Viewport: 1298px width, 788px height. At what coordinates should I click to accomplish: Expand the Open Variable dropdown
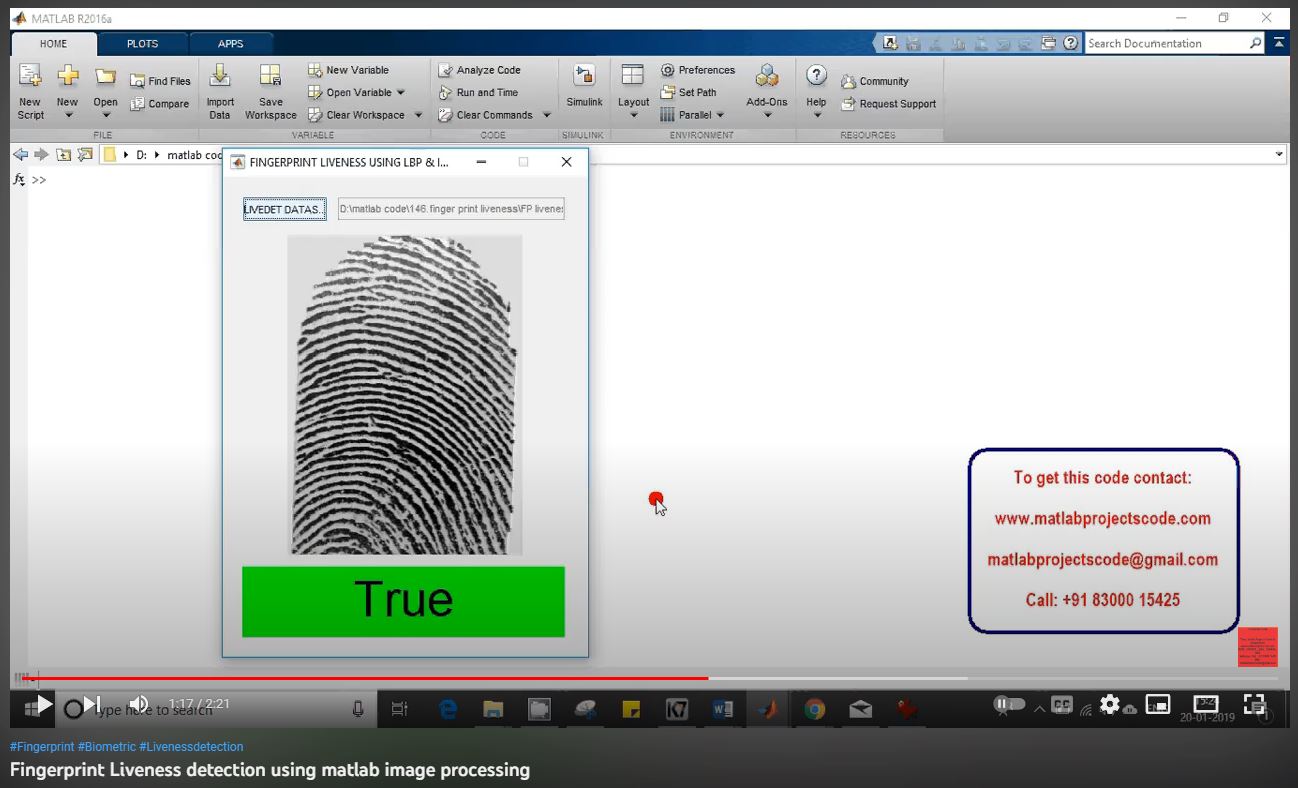pos(401,92)
